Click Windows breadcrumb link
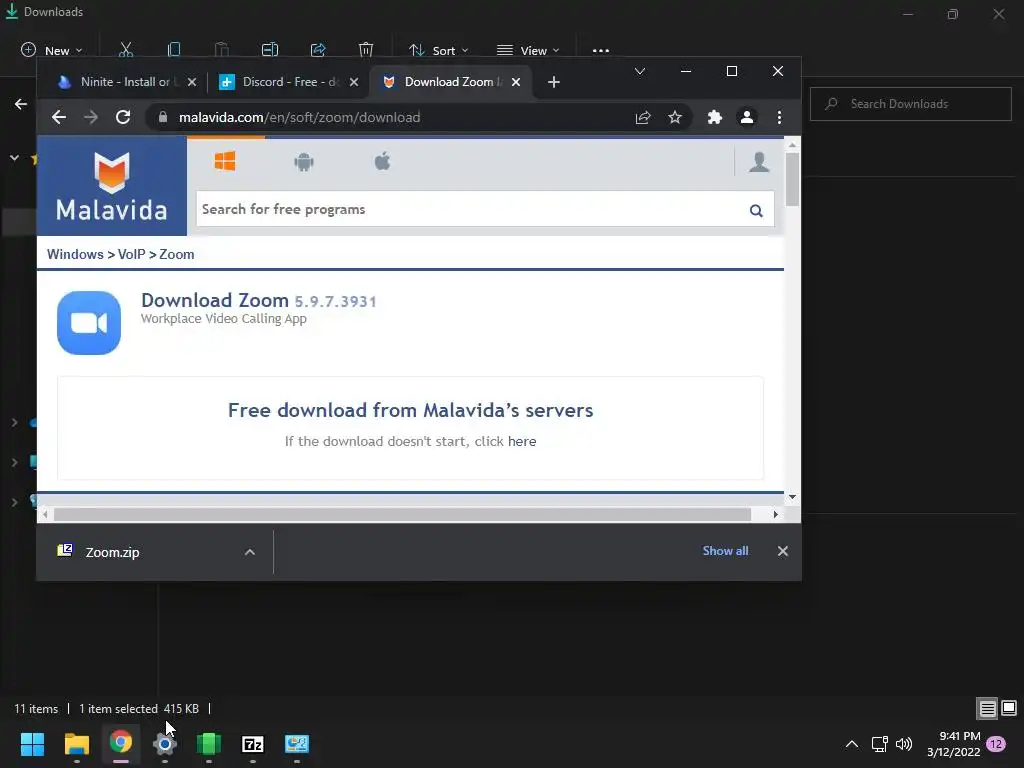 pyautogui.click(x=75, y=255)
